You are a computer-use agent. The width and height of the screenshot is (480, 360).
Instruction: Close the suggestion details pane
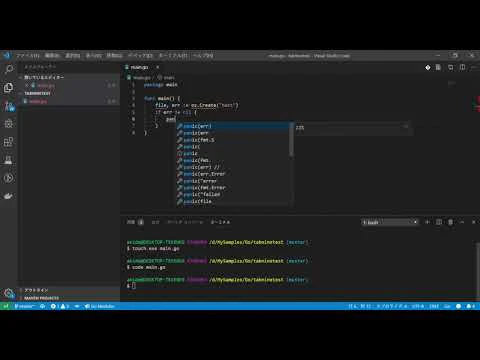tap(406, 126)
